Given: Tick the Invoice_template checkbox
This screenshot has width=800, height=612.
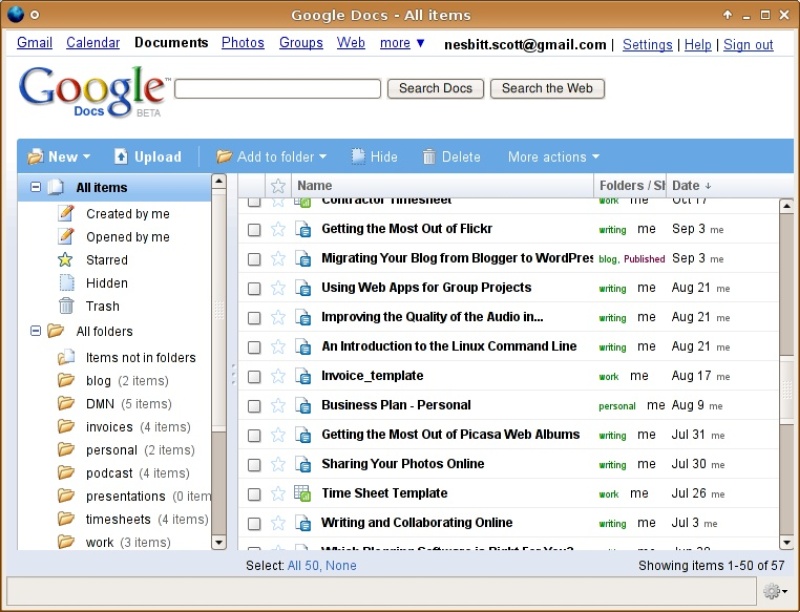Looking at the screenshot, I should (x=254, y=377).
